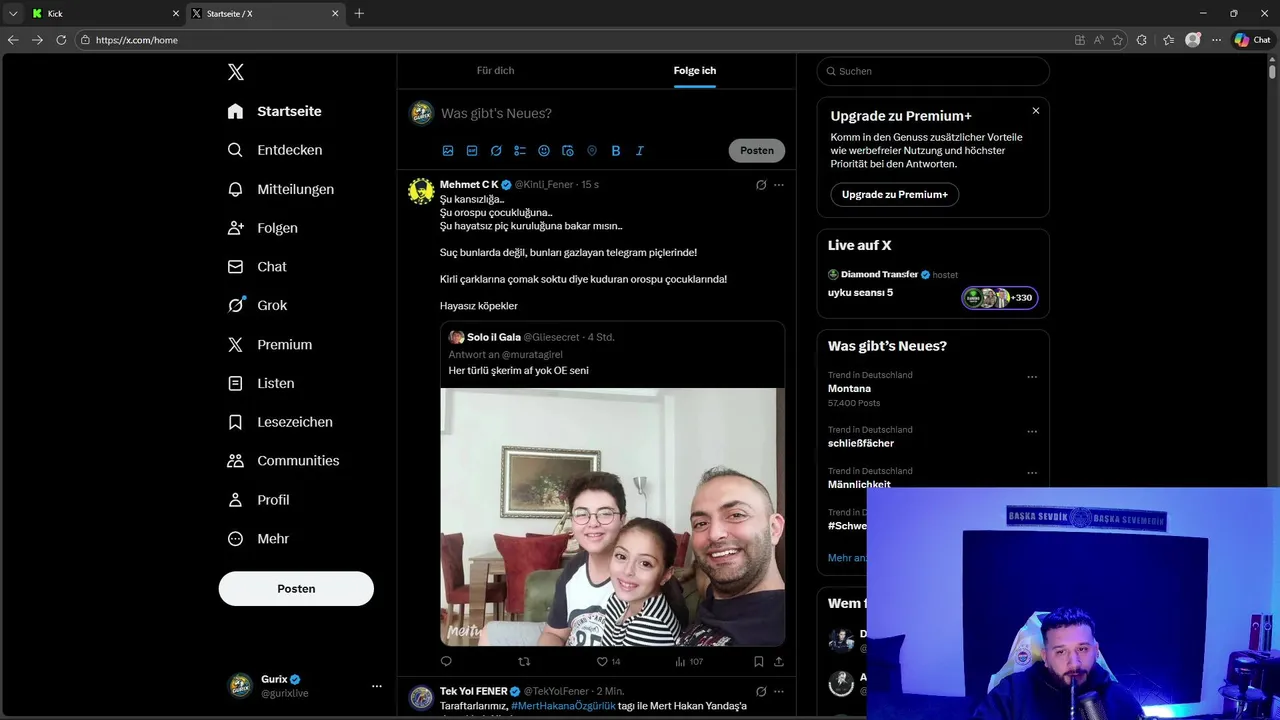Open browser tab list dropdown arrow

point(13,13)
